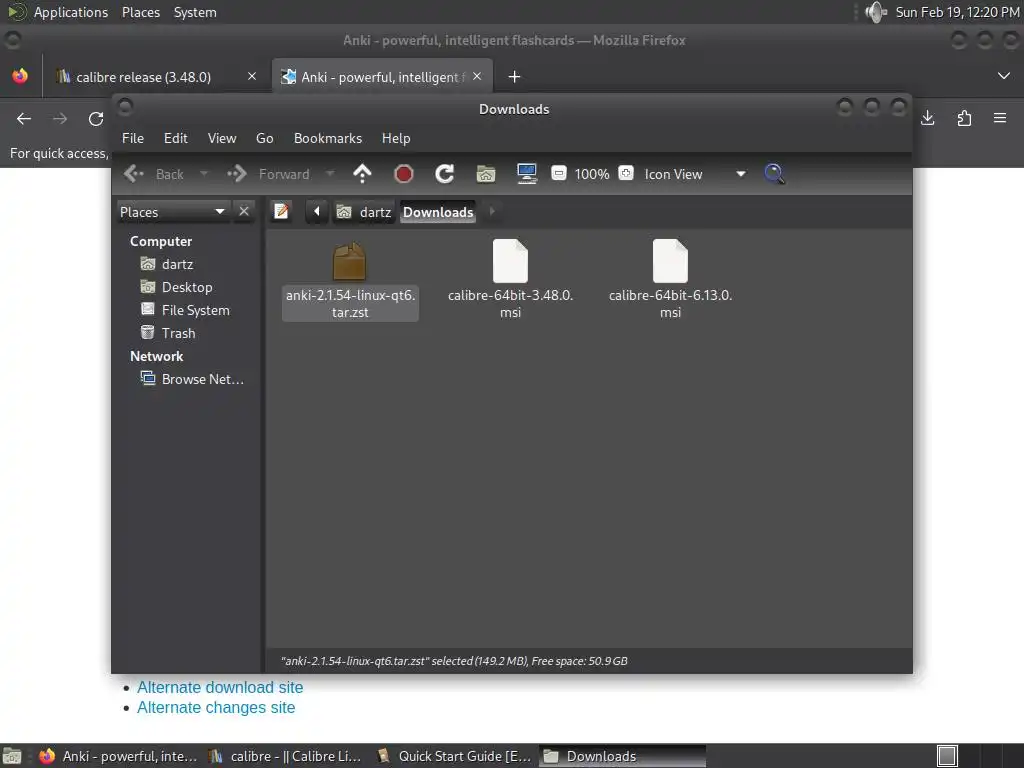Go up to the parent folder
This screenshot has height=768, width=1024.
(x=362, y=174)
